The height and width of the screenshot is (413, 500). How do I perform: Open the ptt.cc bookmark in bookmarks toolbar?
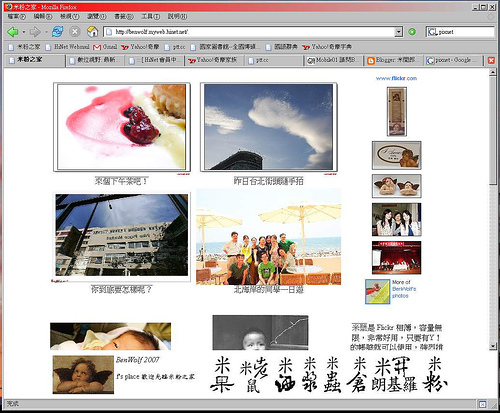point(175,47)
